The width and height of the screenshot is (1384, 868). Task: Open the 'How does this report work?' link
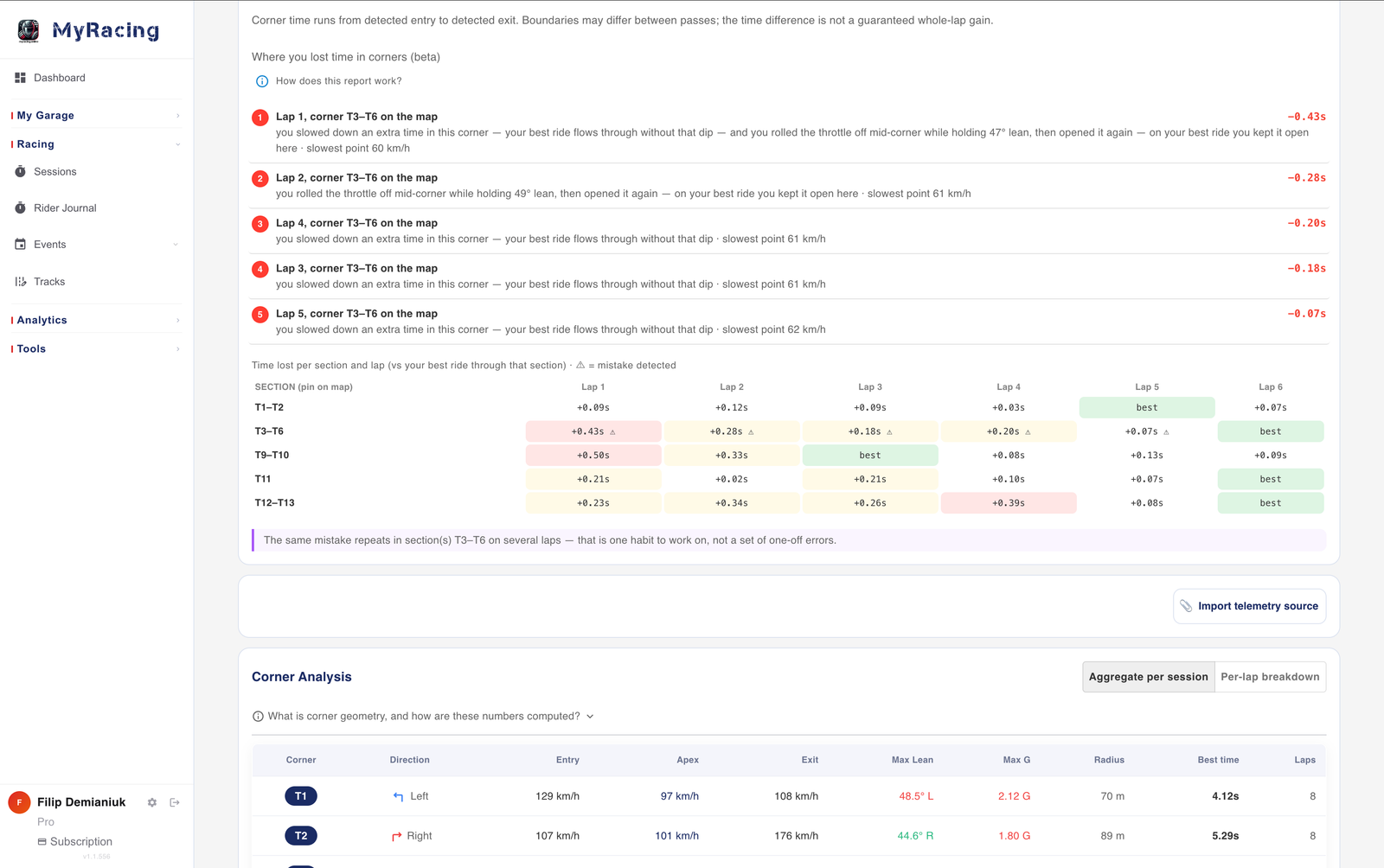point(338,81)
